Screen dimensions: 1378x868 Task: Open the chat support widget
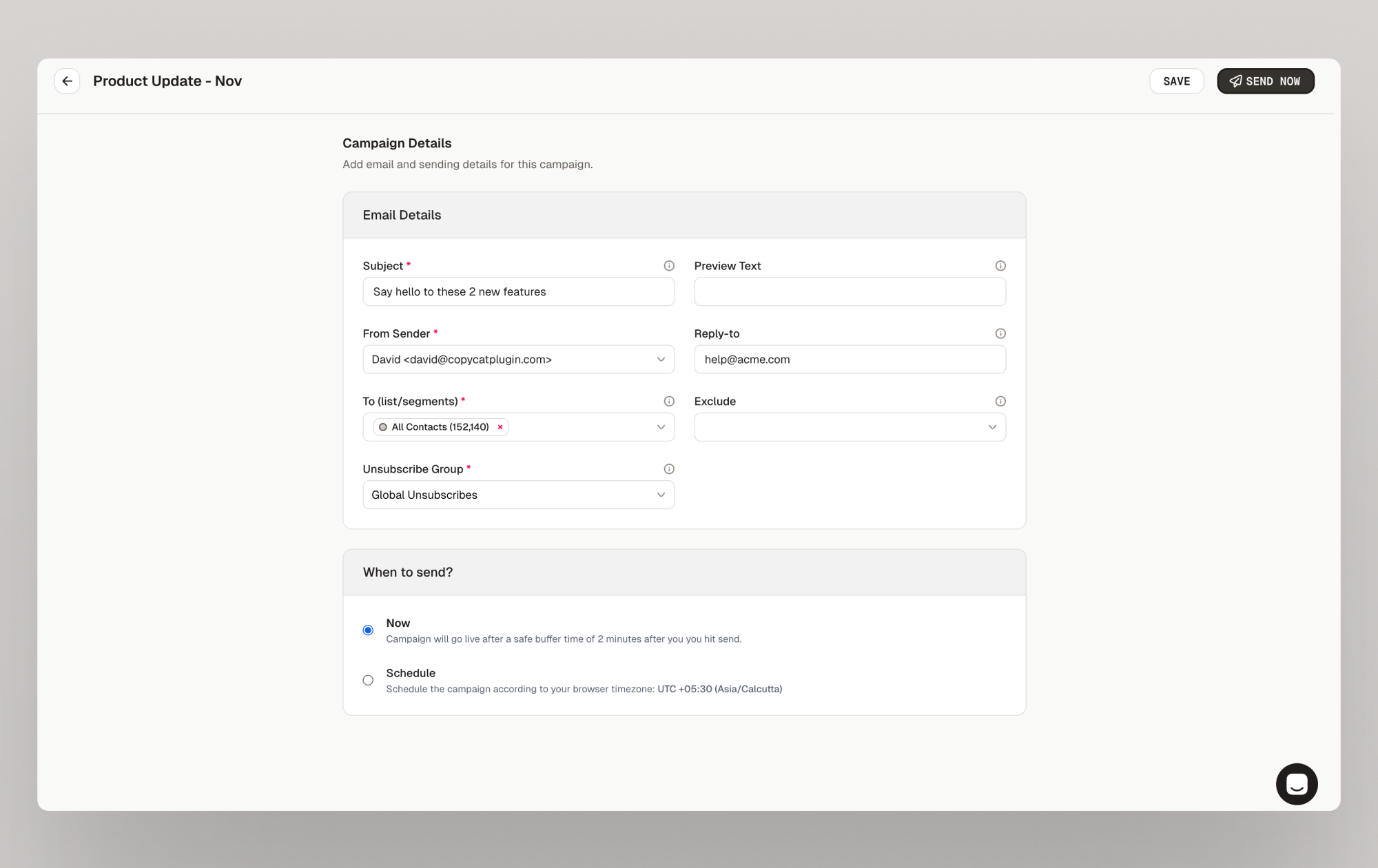1296,784
